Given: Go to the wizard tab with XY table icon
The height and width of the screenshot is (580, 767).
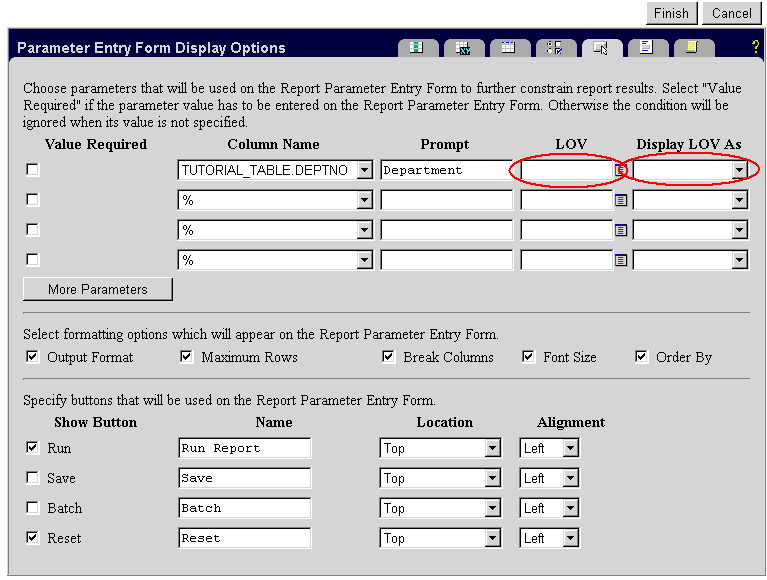Looking at the screenshot, I should click(x=463, y=48).
